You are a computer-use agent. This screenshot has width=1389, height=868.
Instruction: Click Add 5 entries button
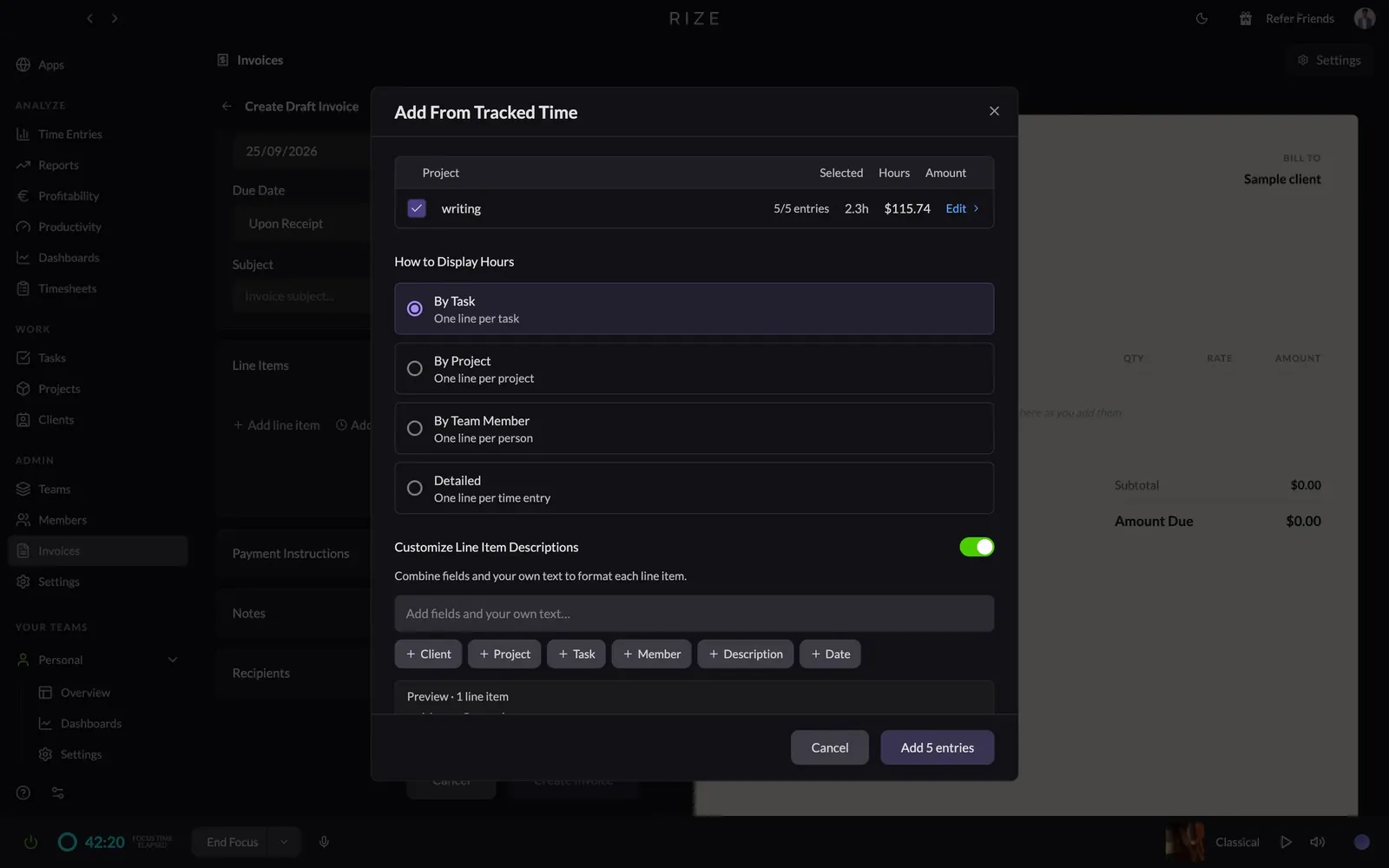(937, 747)
